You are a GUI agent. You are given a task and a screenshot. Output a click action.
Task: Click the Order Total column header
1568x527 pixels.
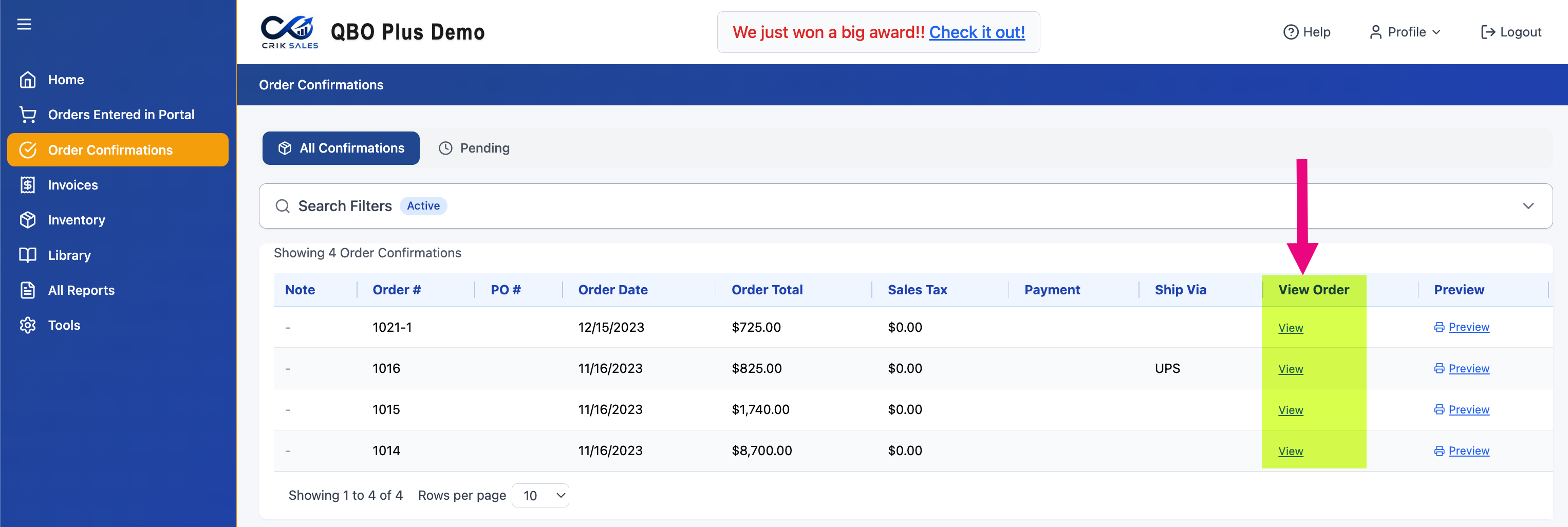coord(767,290)
